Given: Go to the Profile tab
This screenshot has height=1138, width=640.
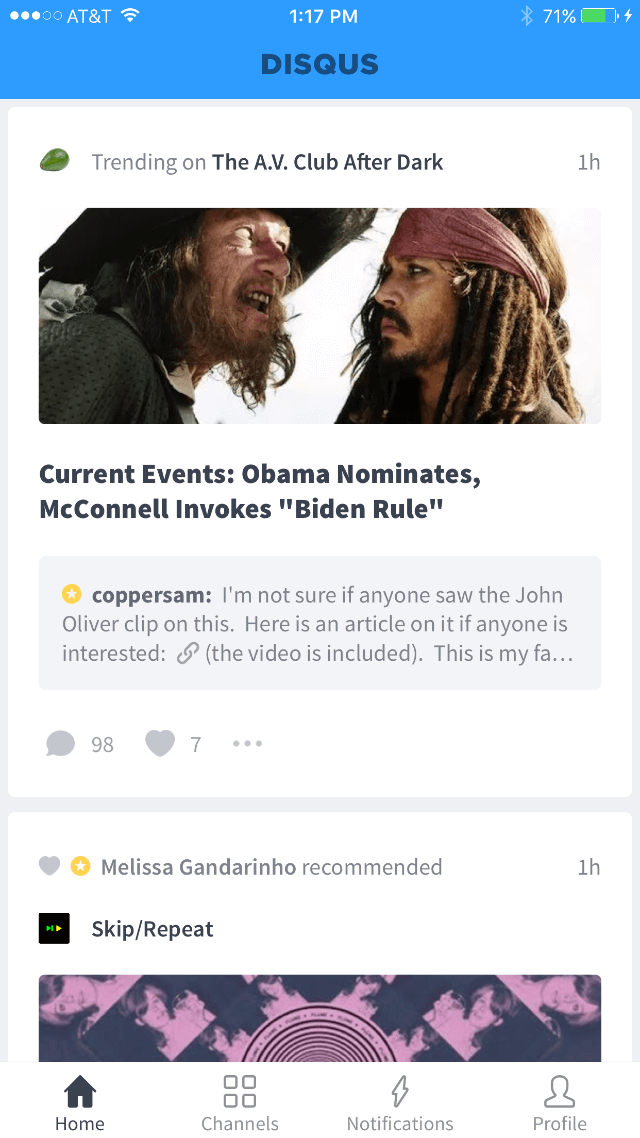Looking at the screenshot, I should point(559,1101).
